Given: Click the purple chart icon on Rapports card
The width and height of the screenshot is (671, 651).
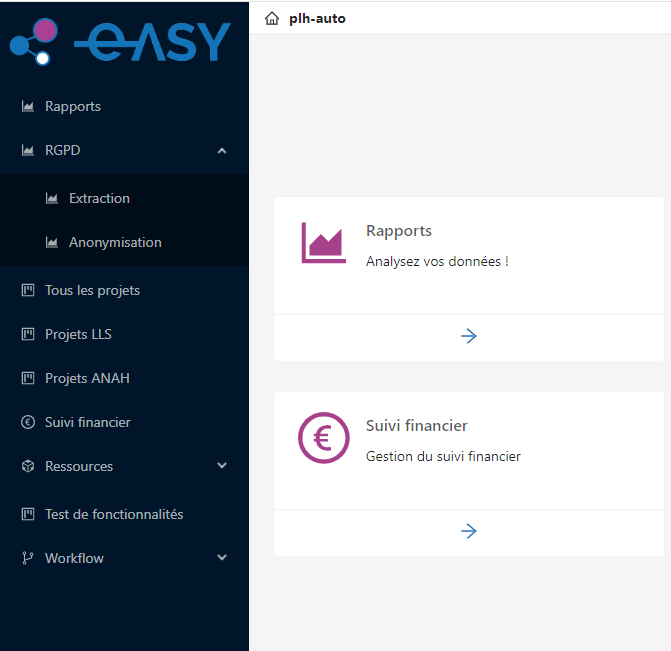Looking at the screenshot, I should (x=323, y=243).
